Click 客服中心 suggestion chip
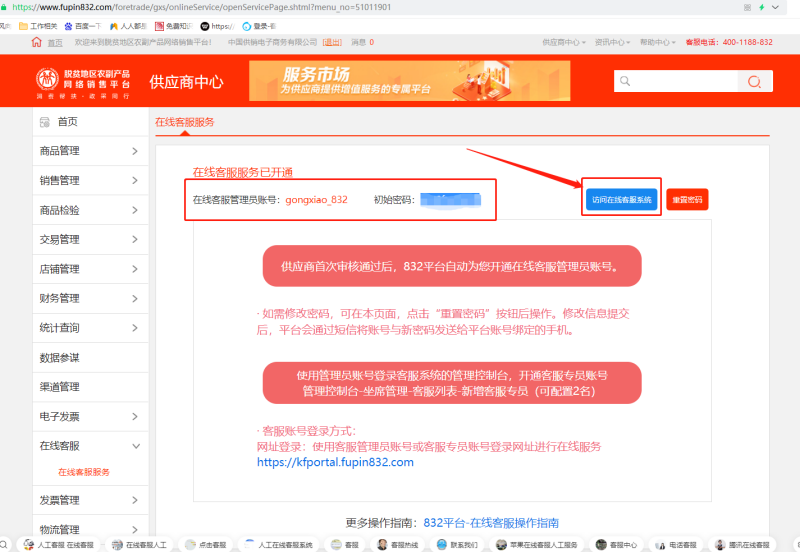This screenshot has height=552, width=800. pyautogui.click(x=616, y=545)
